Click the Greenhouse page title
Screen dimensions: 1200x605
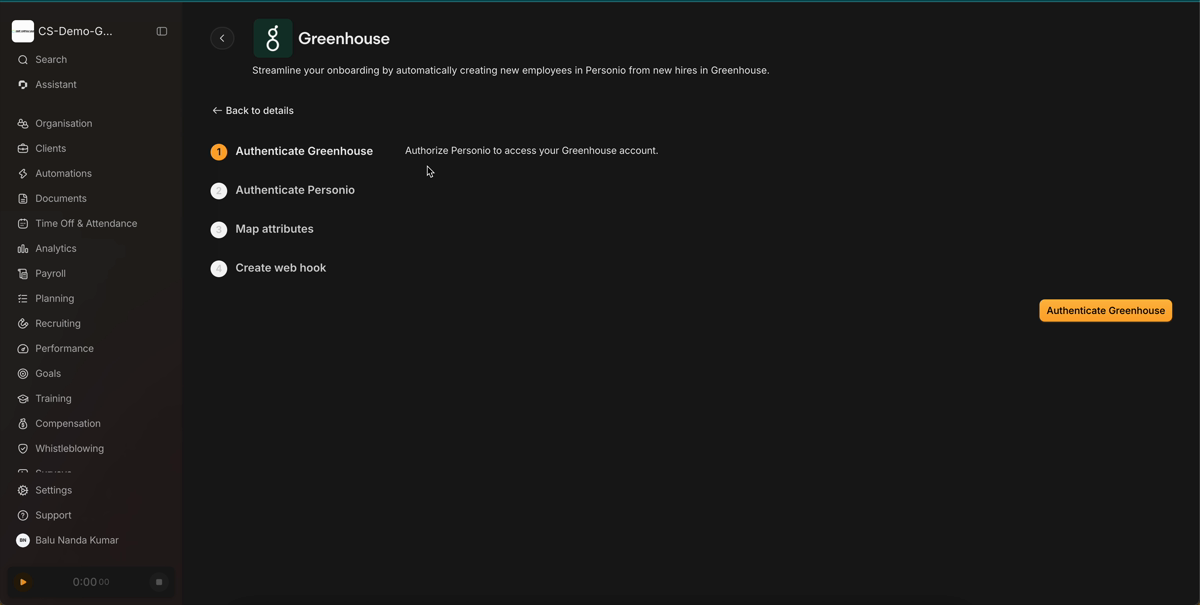[344, 39]
